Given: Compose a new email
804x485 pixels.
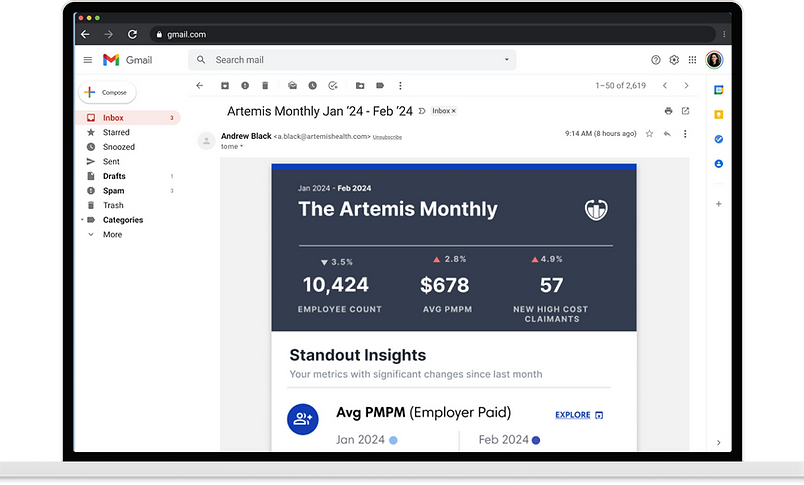Looking at the screenshot, I should [107, 92].
